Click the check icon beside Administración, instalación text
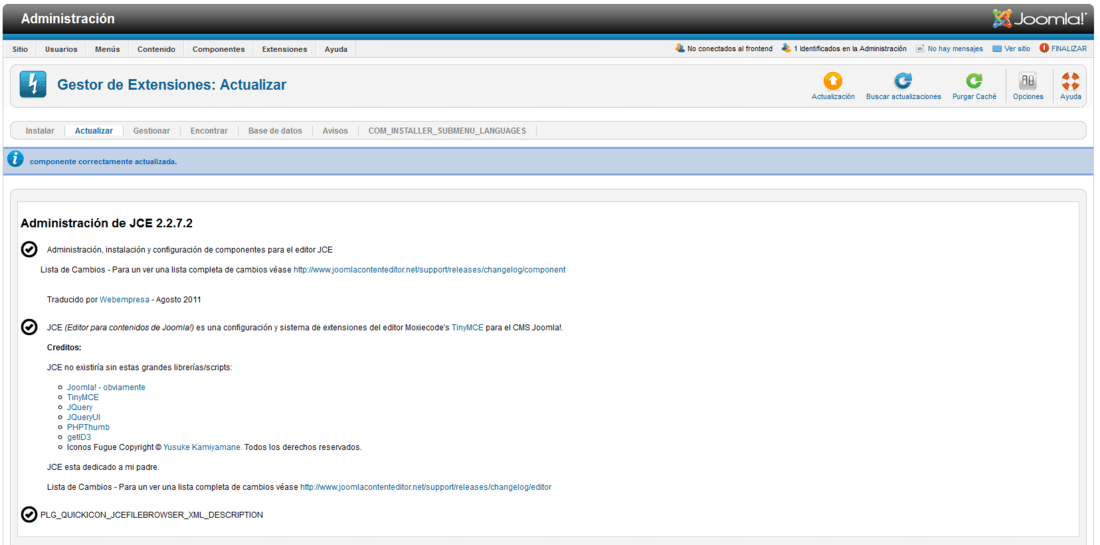1100x545 pixels. click(29, 249)
